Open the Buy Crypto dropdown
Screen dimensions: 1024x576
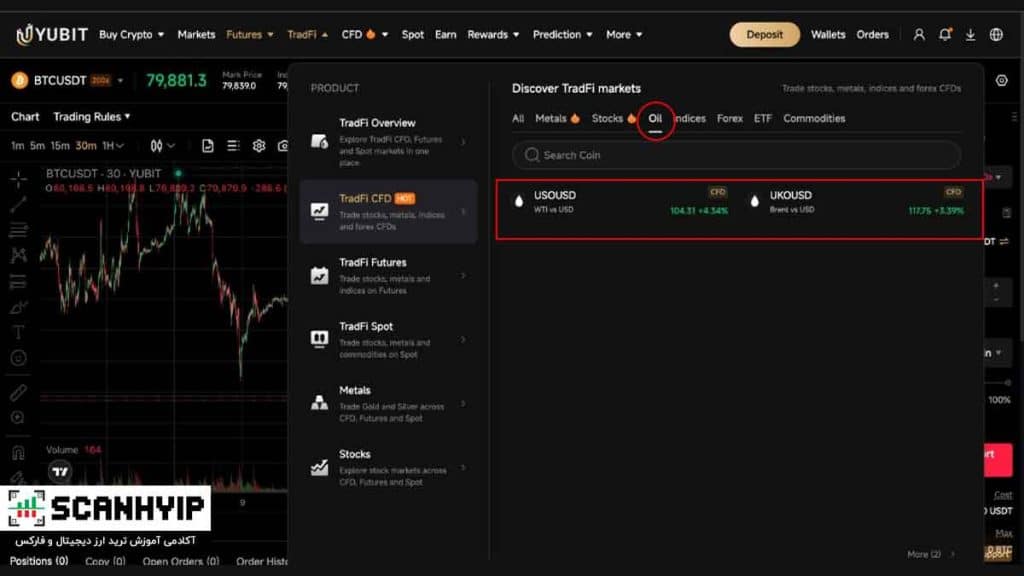point(131,35)
